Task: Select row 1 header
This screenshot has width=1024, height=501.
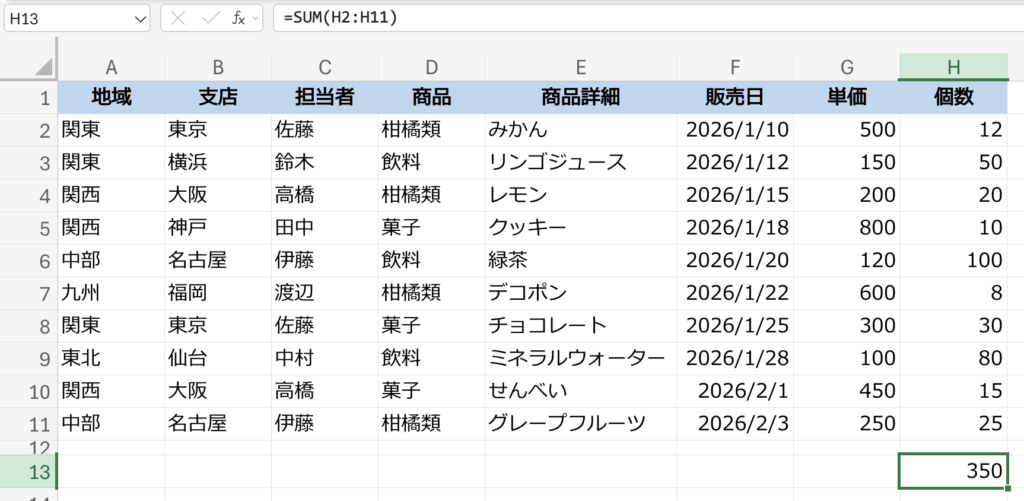Action: coord(28,98)
